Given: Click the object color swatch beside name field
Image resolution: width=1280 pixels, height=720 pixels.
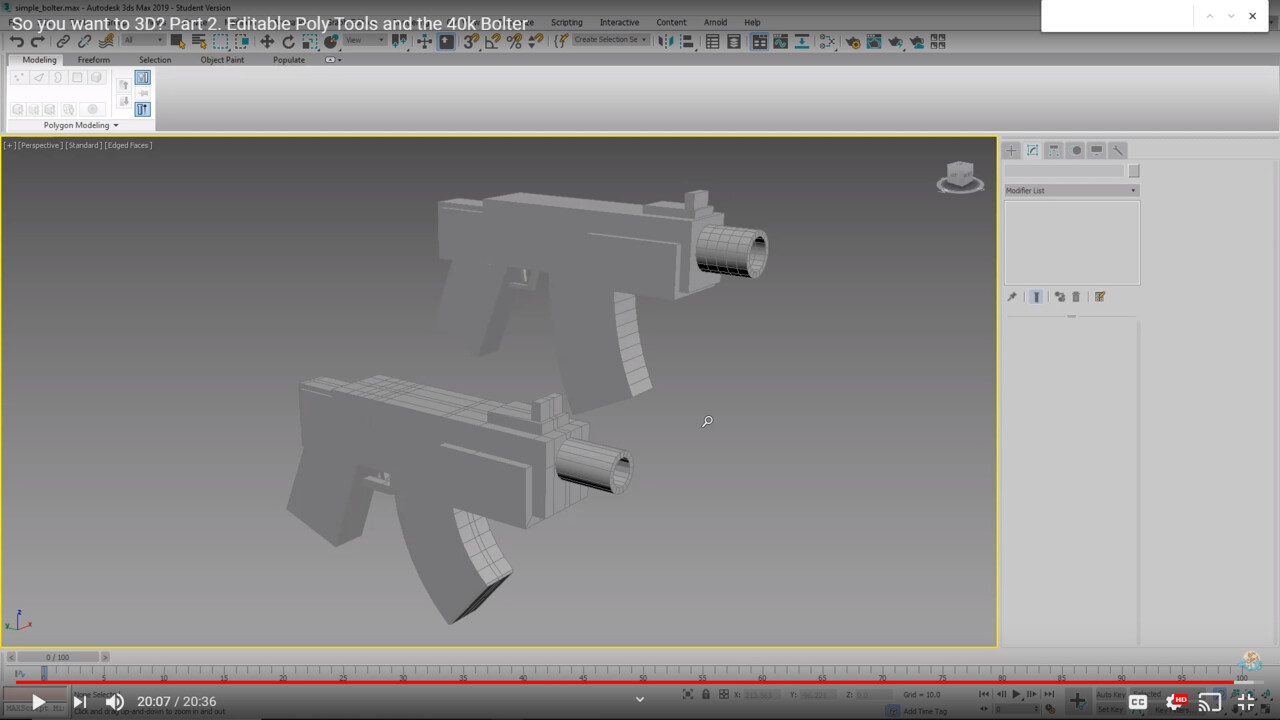Looking at the screenshot, I should (x=1134, y=171).
